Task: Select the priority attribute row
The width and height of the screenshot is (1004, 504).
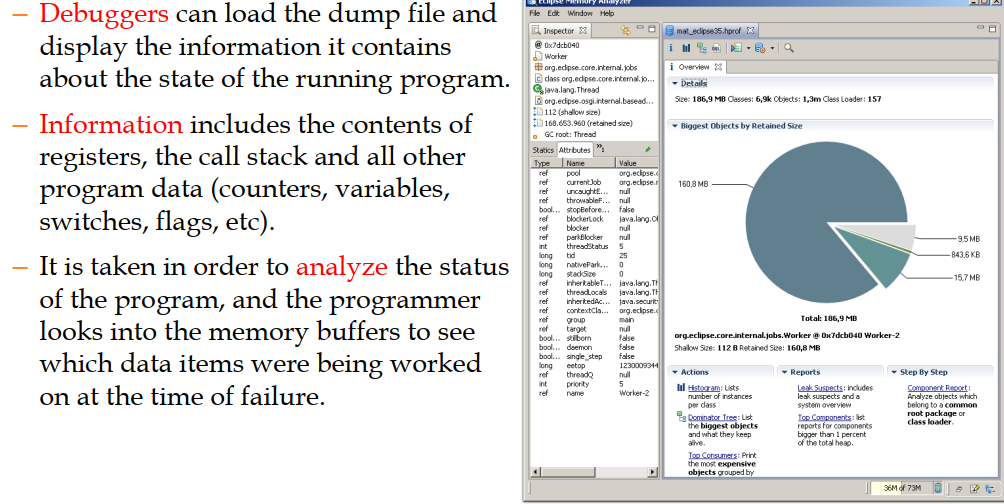Action: coord(595,384)
